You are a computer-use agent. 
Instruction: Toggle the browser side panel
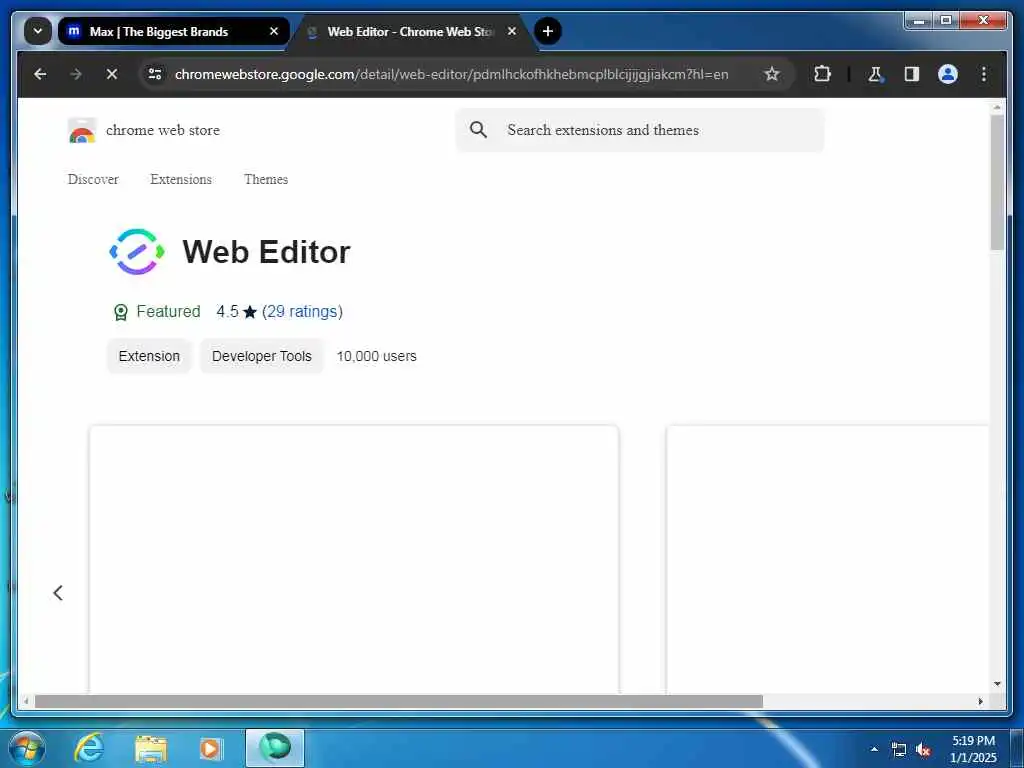click(x=912, y=74)
